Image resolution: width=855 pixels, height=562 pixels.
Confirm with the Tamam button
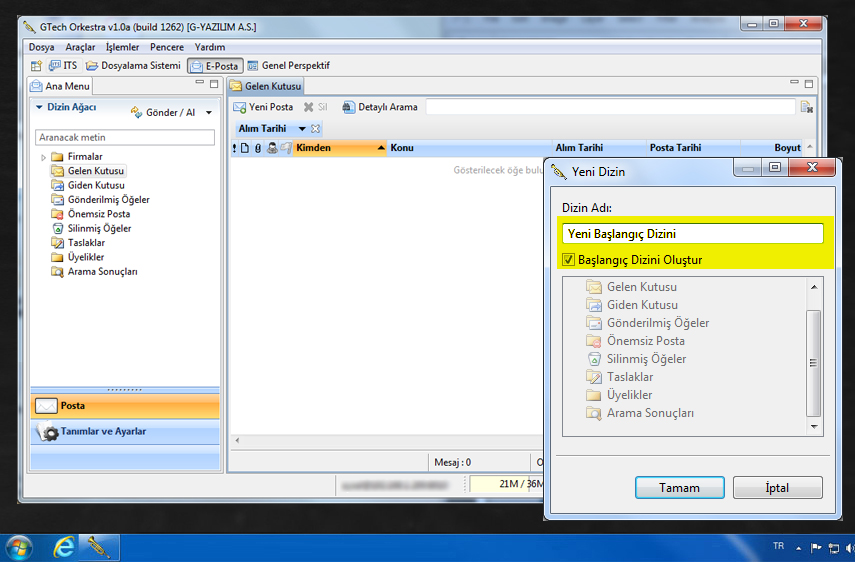coord(679,488)
